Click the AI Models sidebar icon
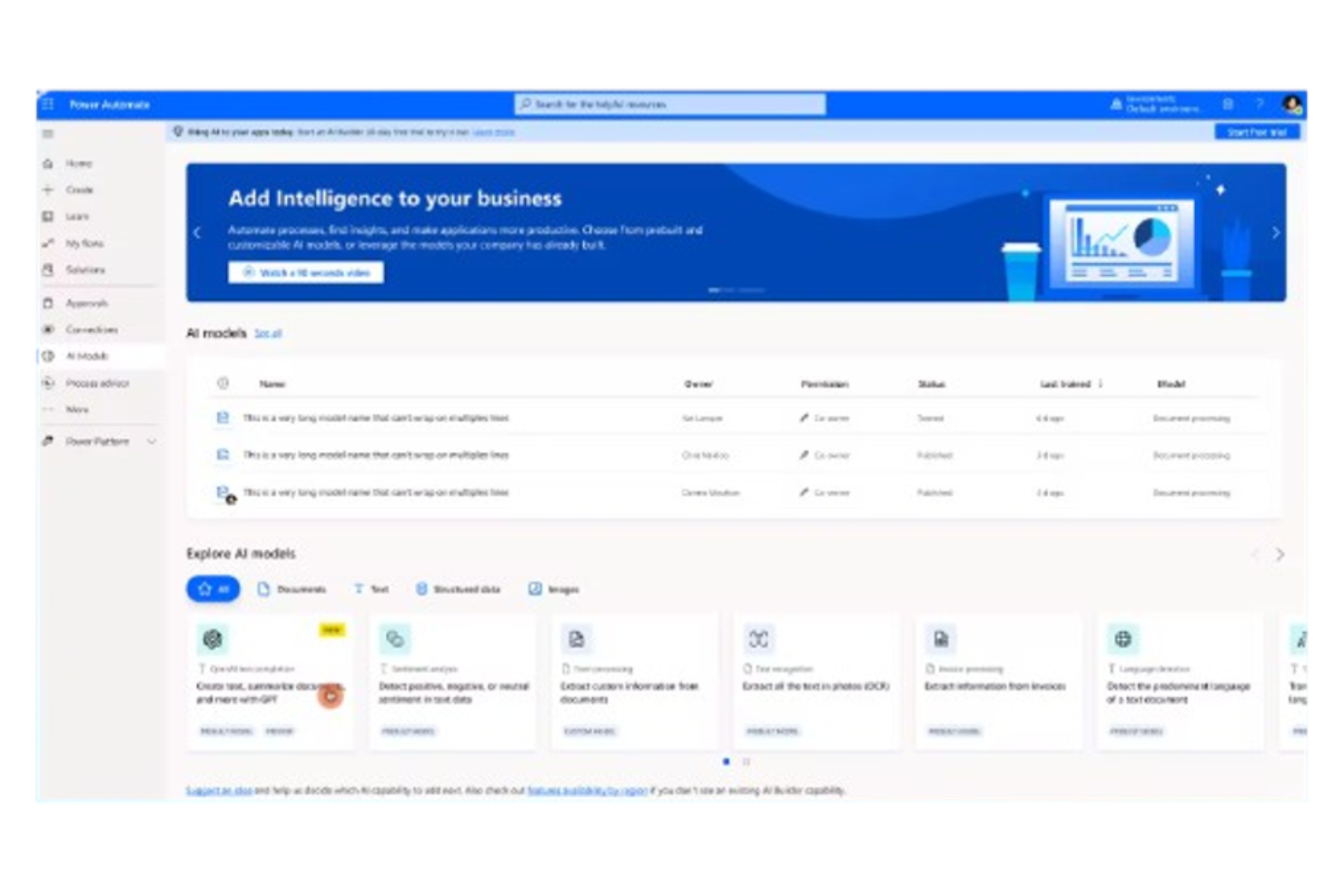Viewport: 1344px width, 896px height. coord(48,356)
